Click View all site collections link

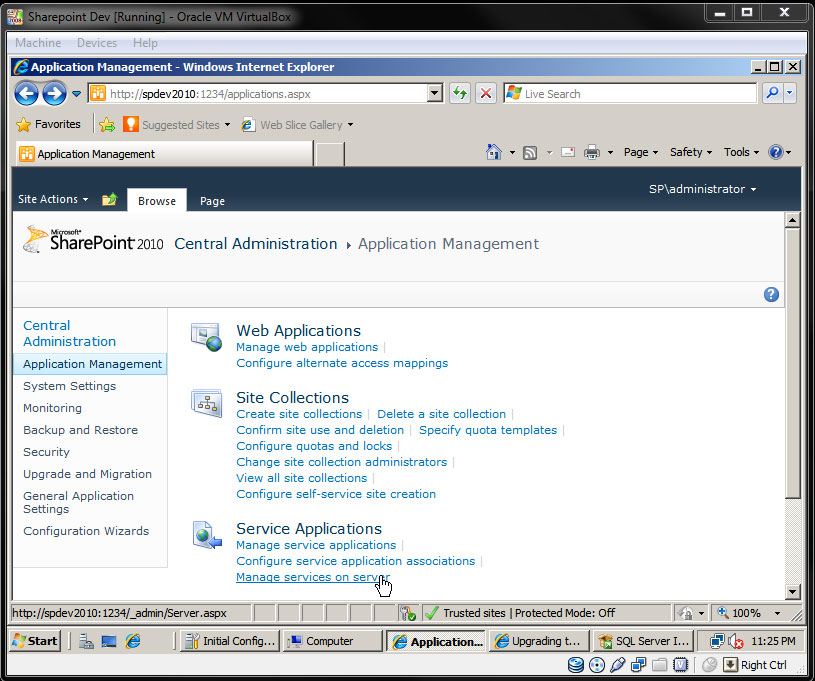click(301, 478)
